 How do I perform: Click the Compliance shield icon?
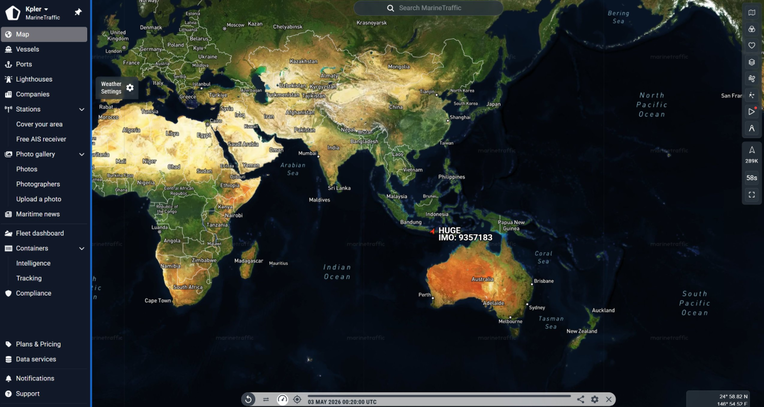point(8,293)
